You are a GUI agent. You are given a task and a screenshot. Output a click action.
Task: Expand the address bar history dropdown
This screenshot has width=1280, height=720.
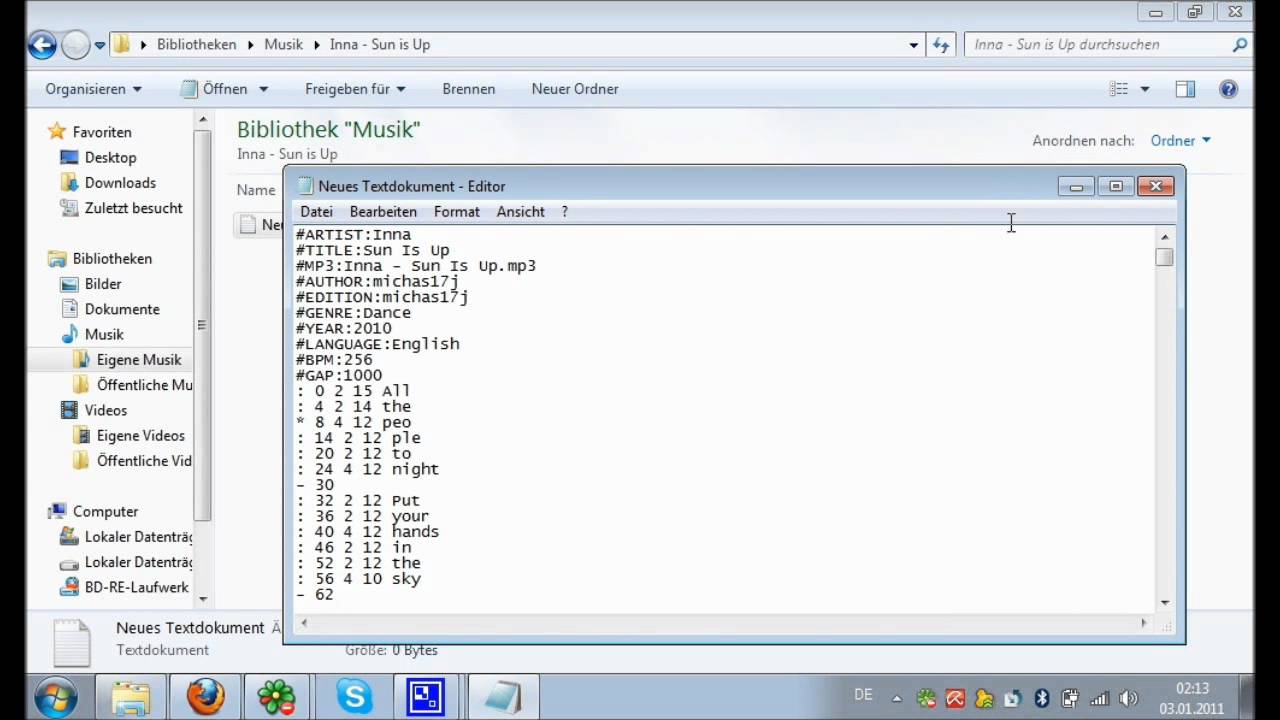(x=913, y=45)
